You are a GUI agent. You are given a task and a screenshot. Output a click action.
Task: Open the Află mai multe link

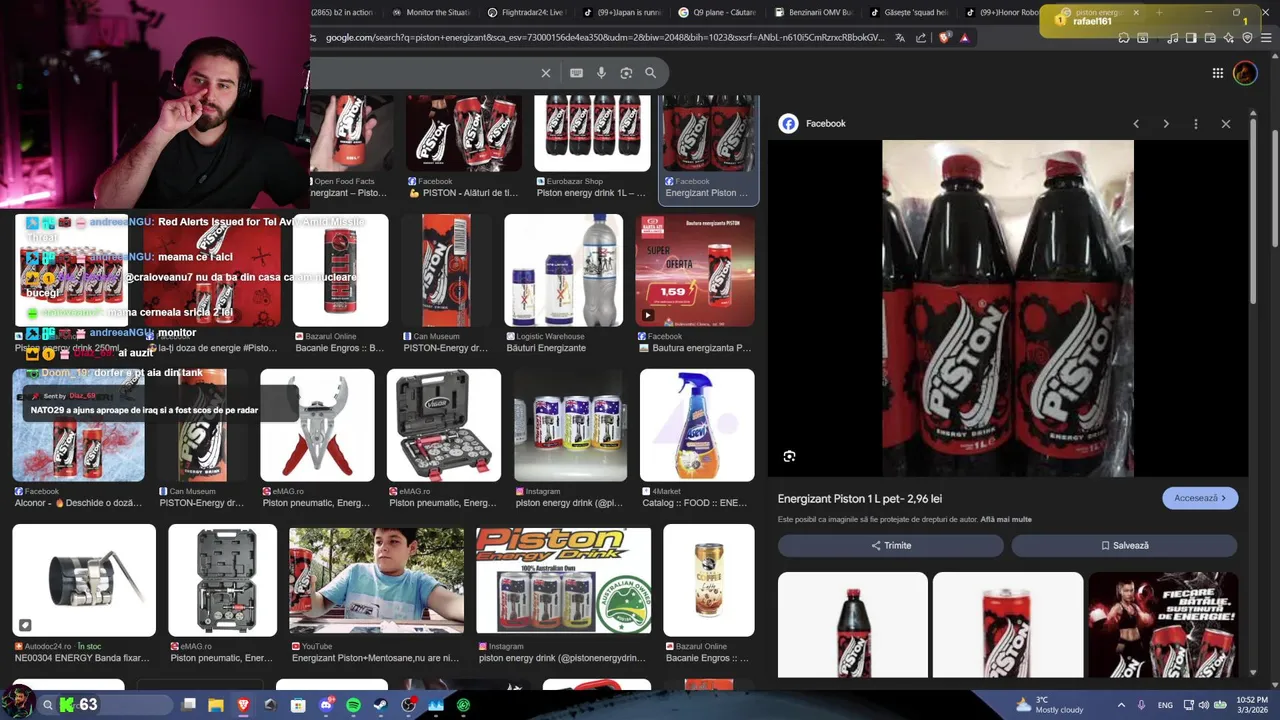click(1006, 520)
